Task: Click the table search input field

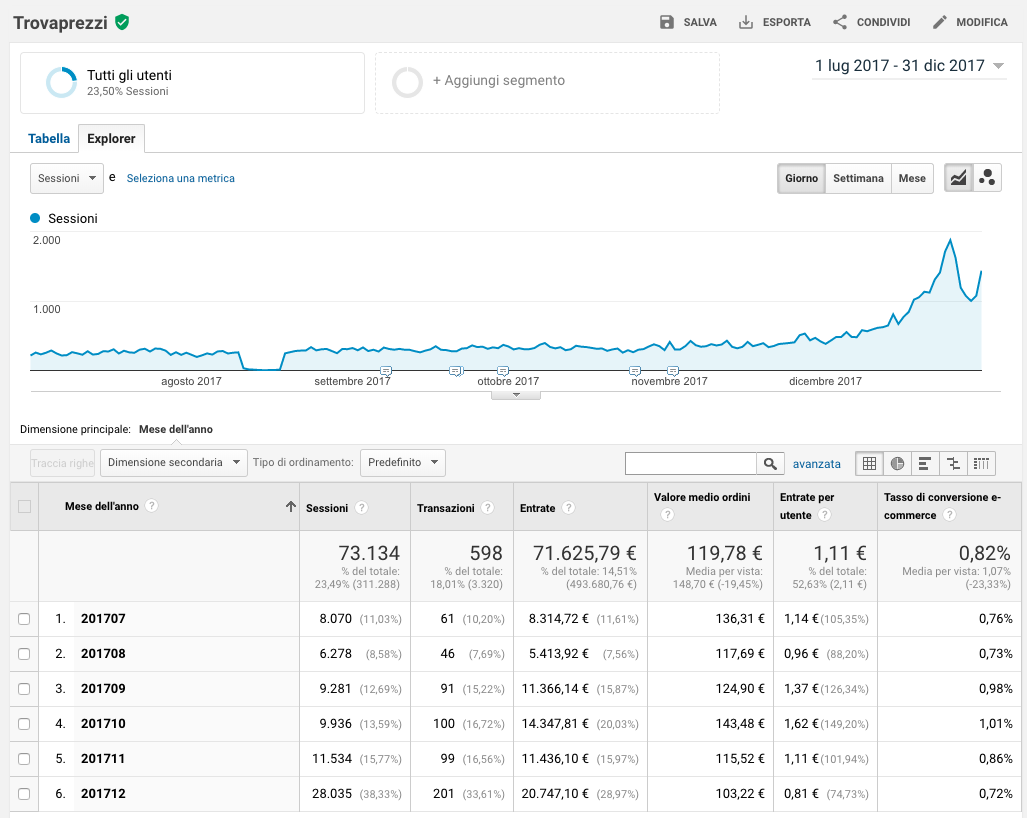Action: coord(691,464)
